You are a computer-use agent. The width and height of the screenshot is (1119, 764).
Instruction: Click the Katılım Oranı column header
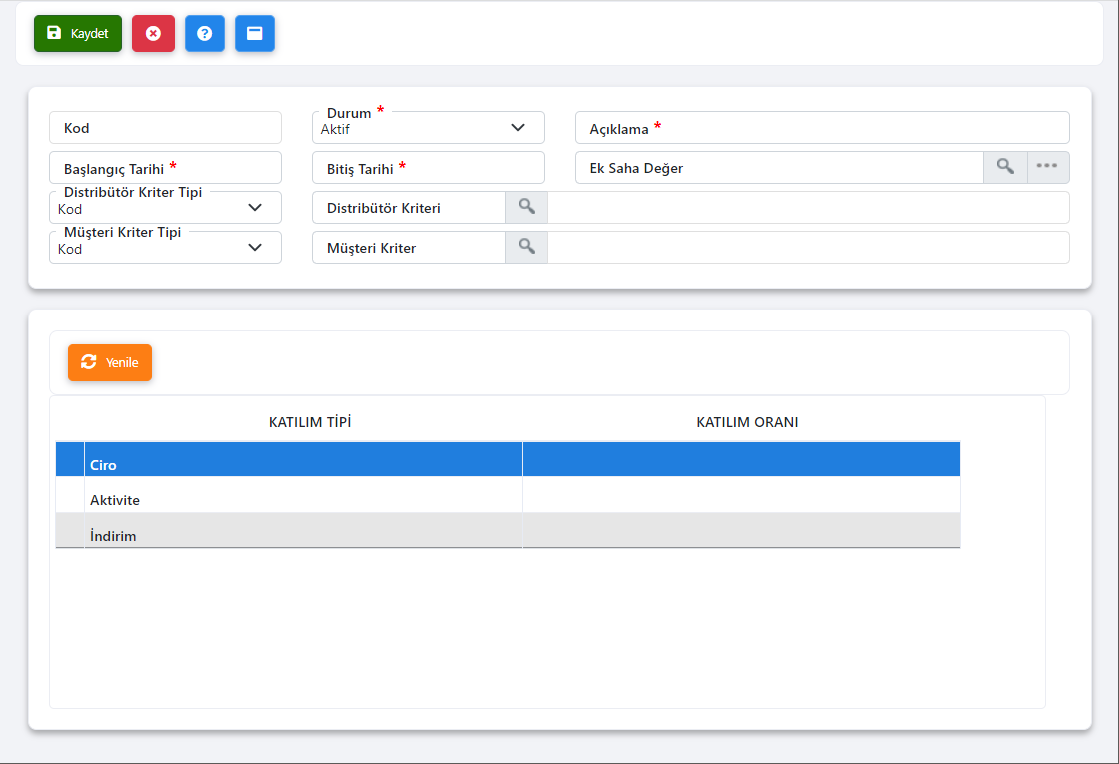(x=746, y=422)
